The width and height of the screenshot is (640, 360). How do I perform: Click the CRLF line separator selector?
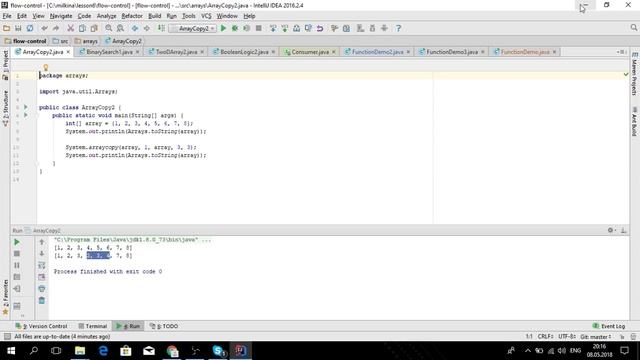coord(545,337)
